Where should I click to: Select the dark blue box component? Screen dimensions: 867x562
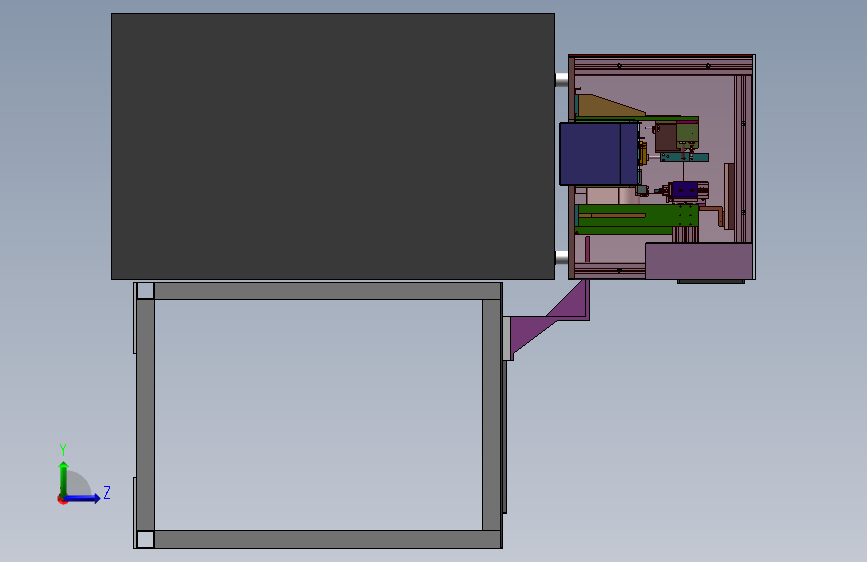click(x=599, y=154)
